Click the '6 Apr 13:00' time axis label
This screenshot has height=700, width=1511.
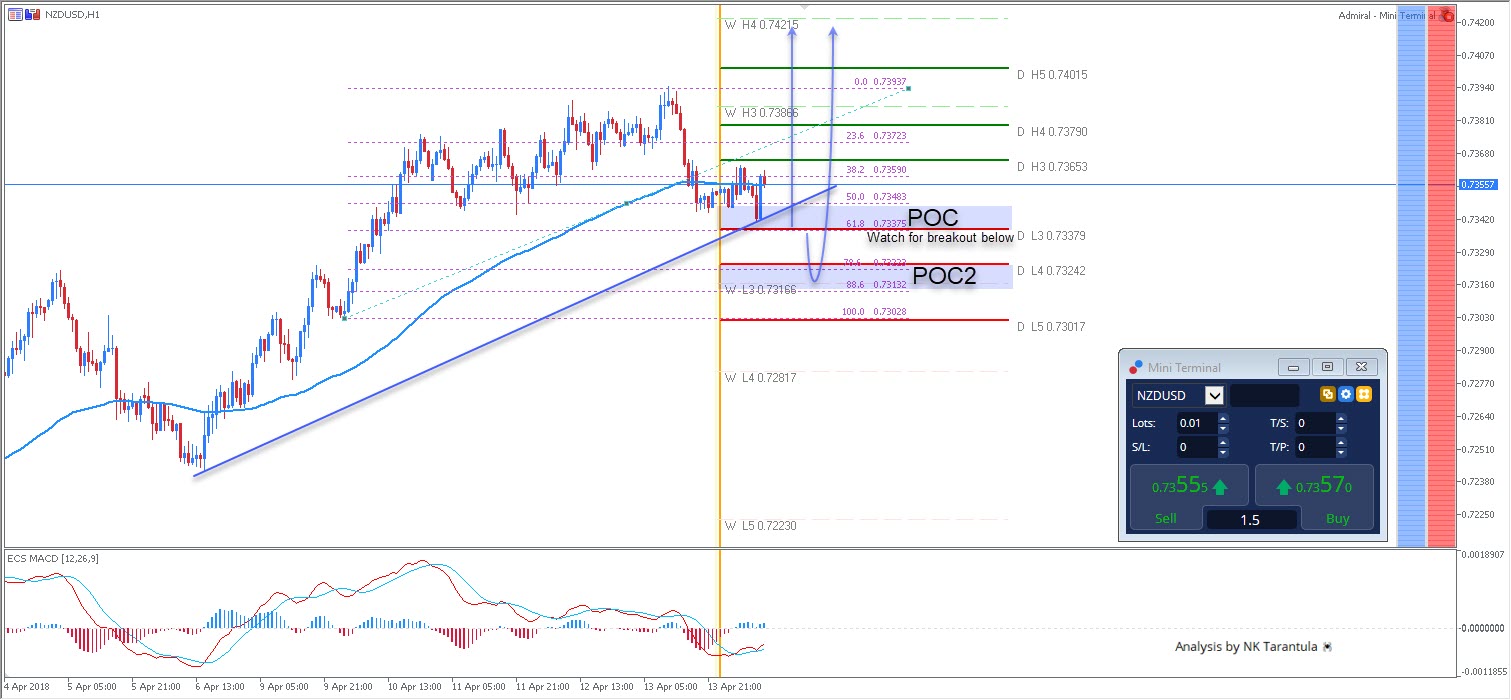(222, 687)
